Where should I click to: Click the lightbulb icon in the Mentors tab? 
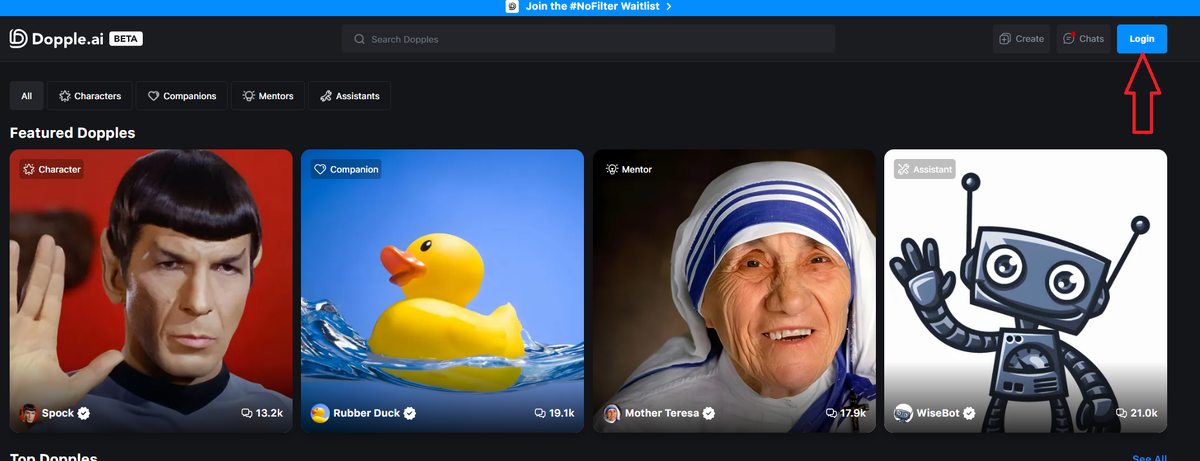coord(248,96)
